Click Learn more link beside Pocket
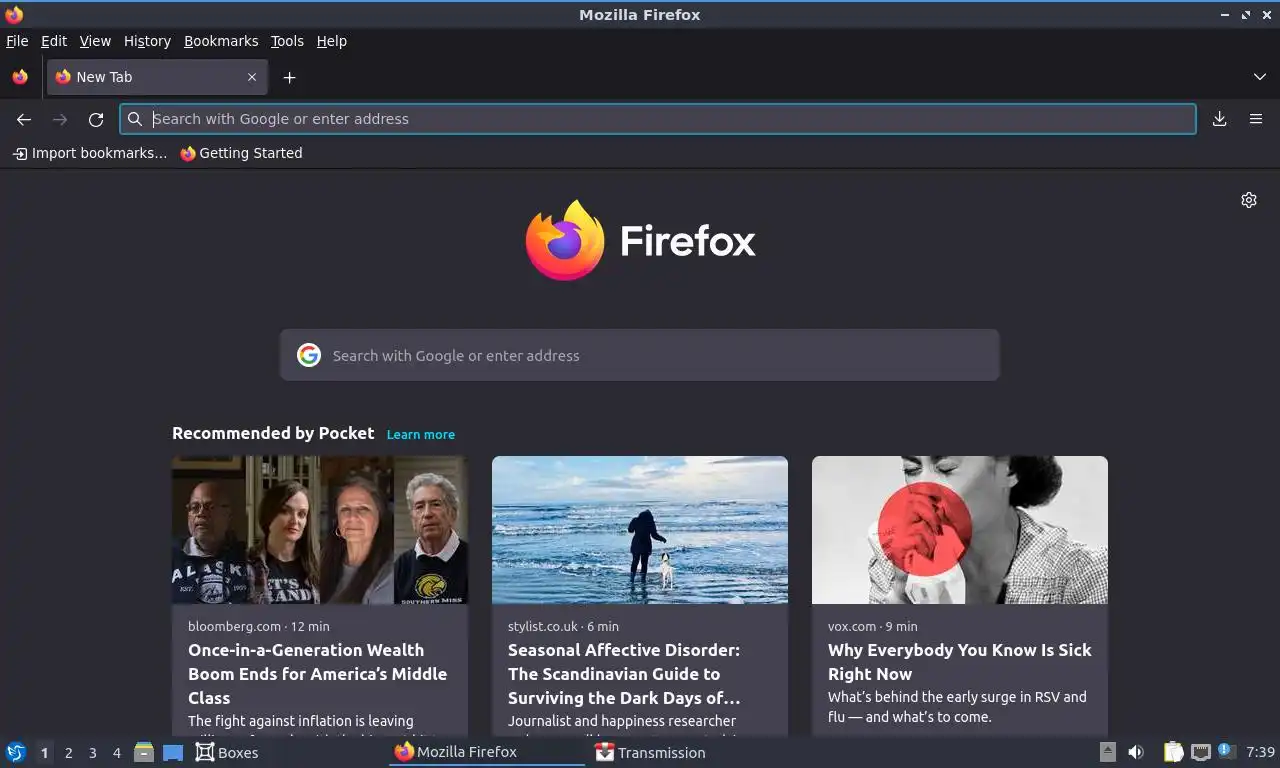 pyautogui.click(x=421, y=434)
